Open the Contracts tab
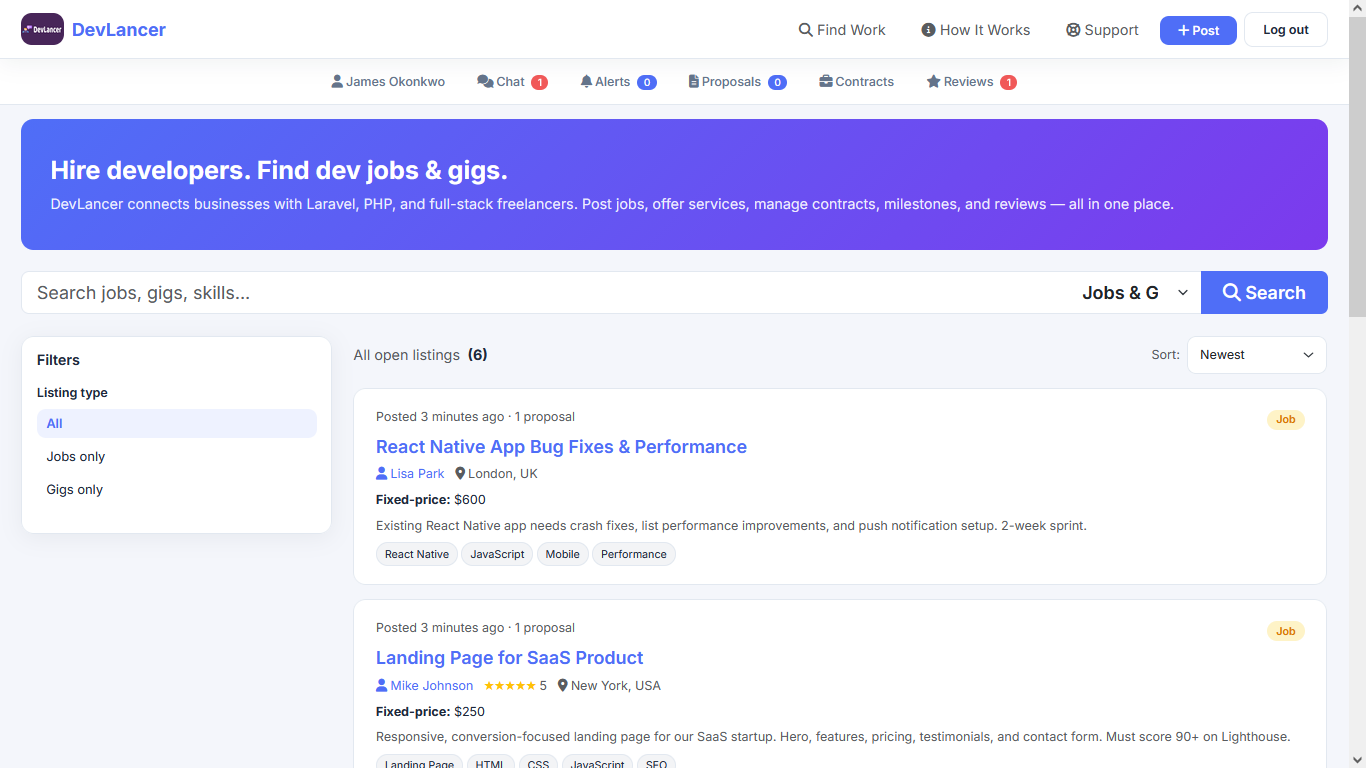The width and height of the screenshot is (1366, 768). [x=856, y=82]
